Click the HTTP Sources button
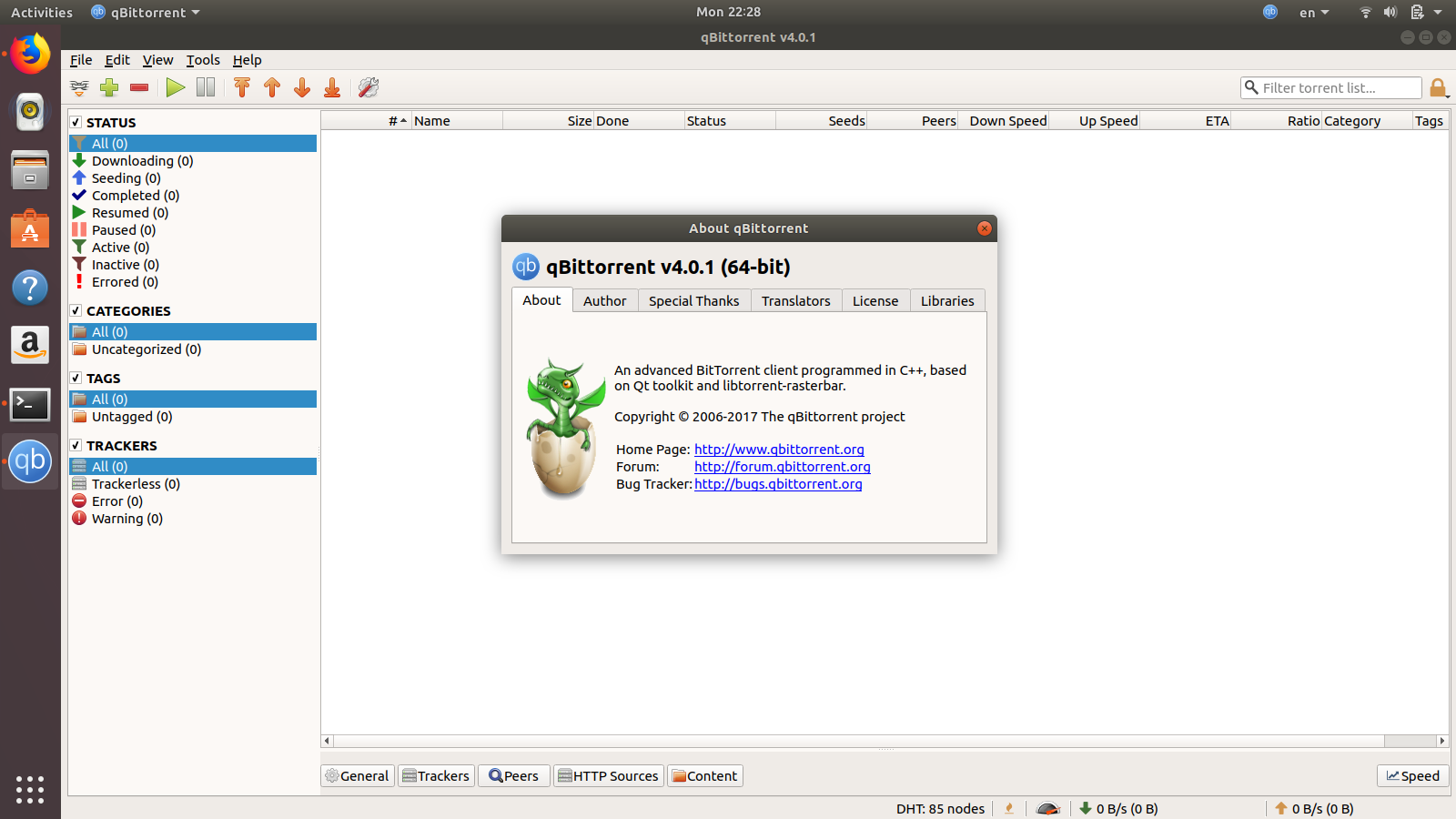Viewport: 1456px width, 819px height. (x=609, y=776)
